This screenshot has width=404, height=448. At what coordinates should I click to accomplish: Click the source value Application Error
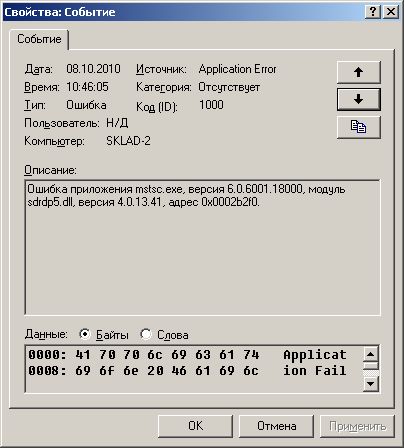point(237,69)
